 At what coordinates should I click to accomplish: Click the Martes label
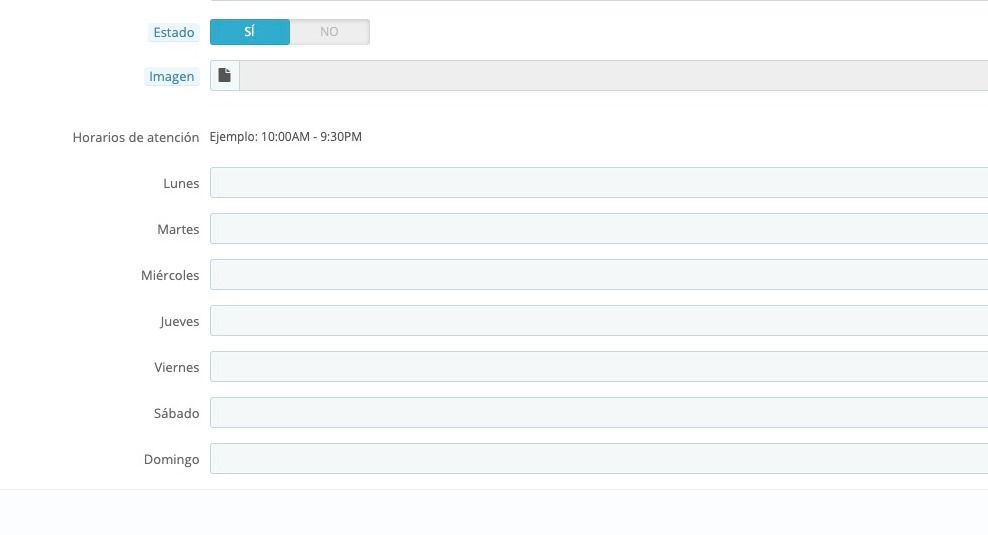tap(178, 229)
